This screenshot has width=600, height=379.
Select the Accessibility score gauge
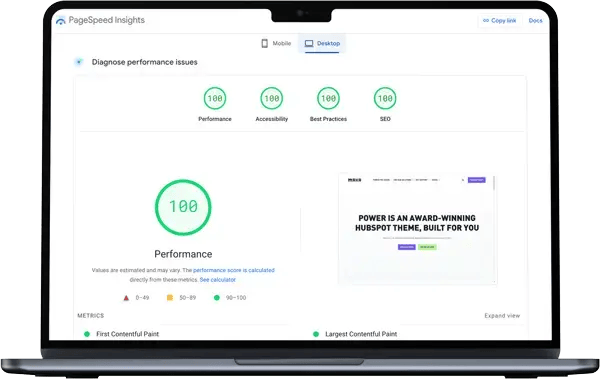272,98
